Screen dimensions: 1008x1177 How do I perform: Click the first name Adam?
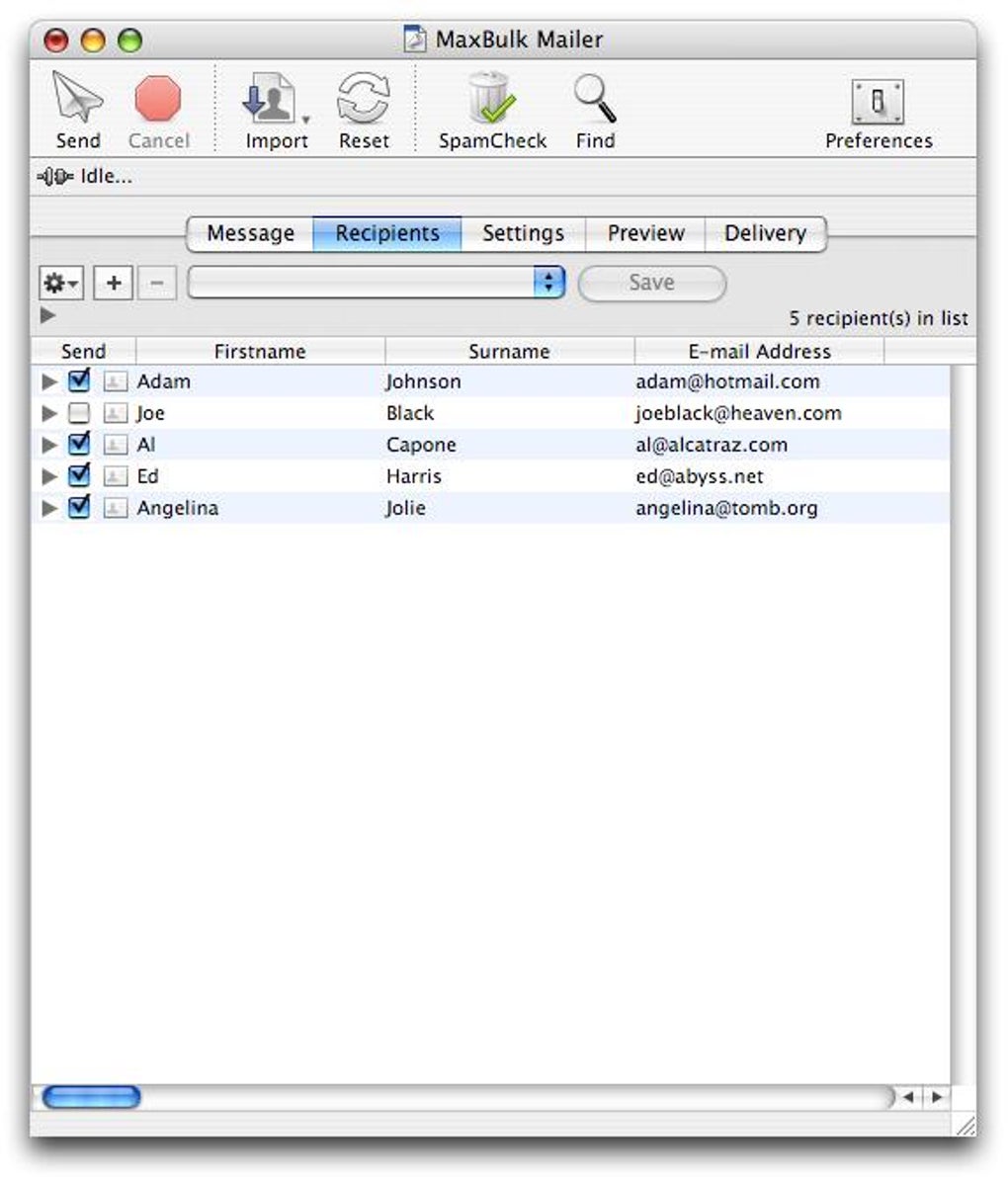coord(164,381)
